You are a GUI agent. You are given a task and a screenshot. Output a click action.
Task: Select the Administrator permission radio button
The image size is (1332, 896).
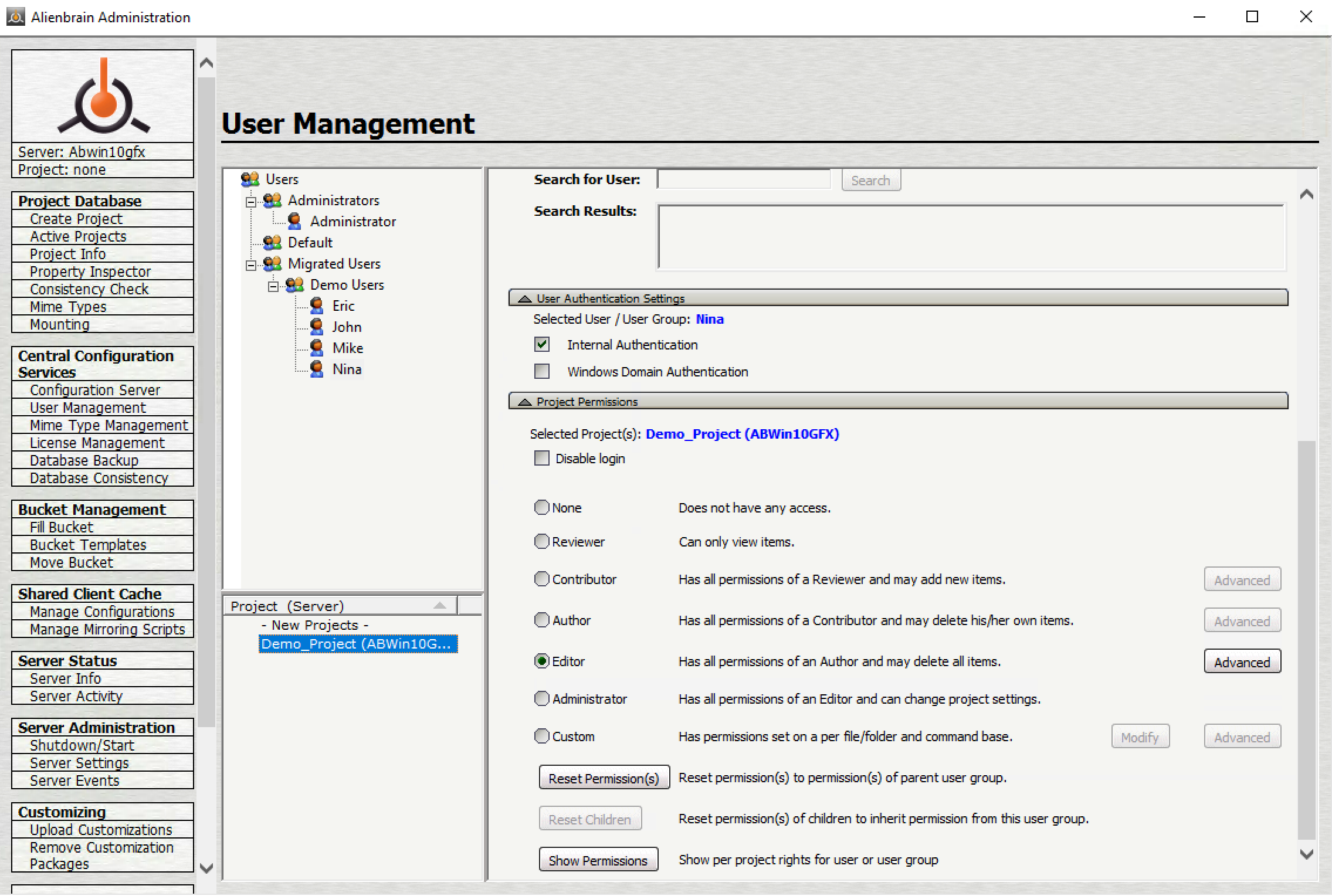click(x=542, y=699)
